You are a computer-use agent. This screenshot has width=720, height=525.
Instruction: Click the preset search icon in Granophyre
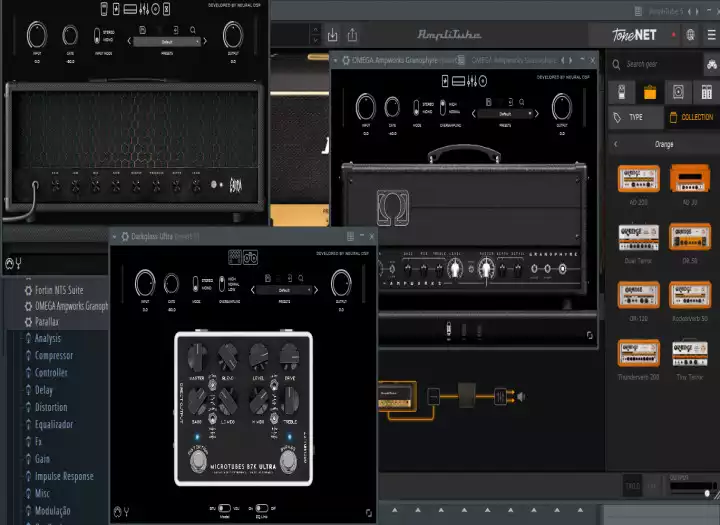(522, 102)
